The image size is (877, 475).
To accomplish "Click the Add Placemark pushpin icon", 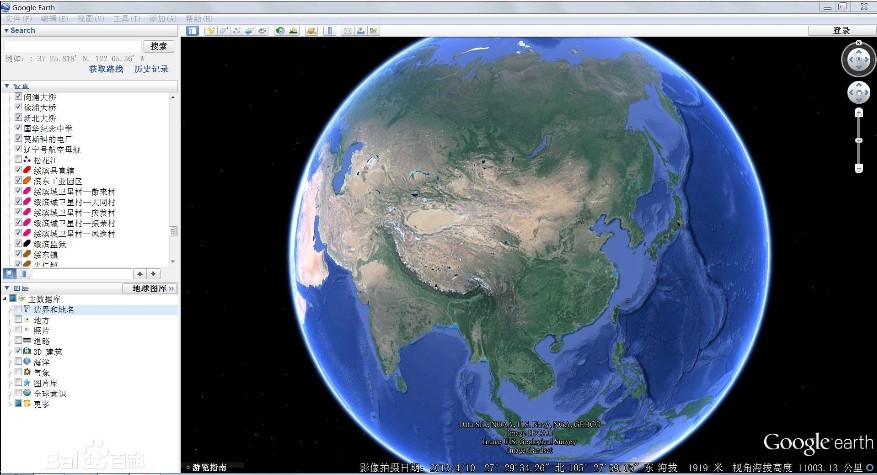I will click(x=211, y=31).
